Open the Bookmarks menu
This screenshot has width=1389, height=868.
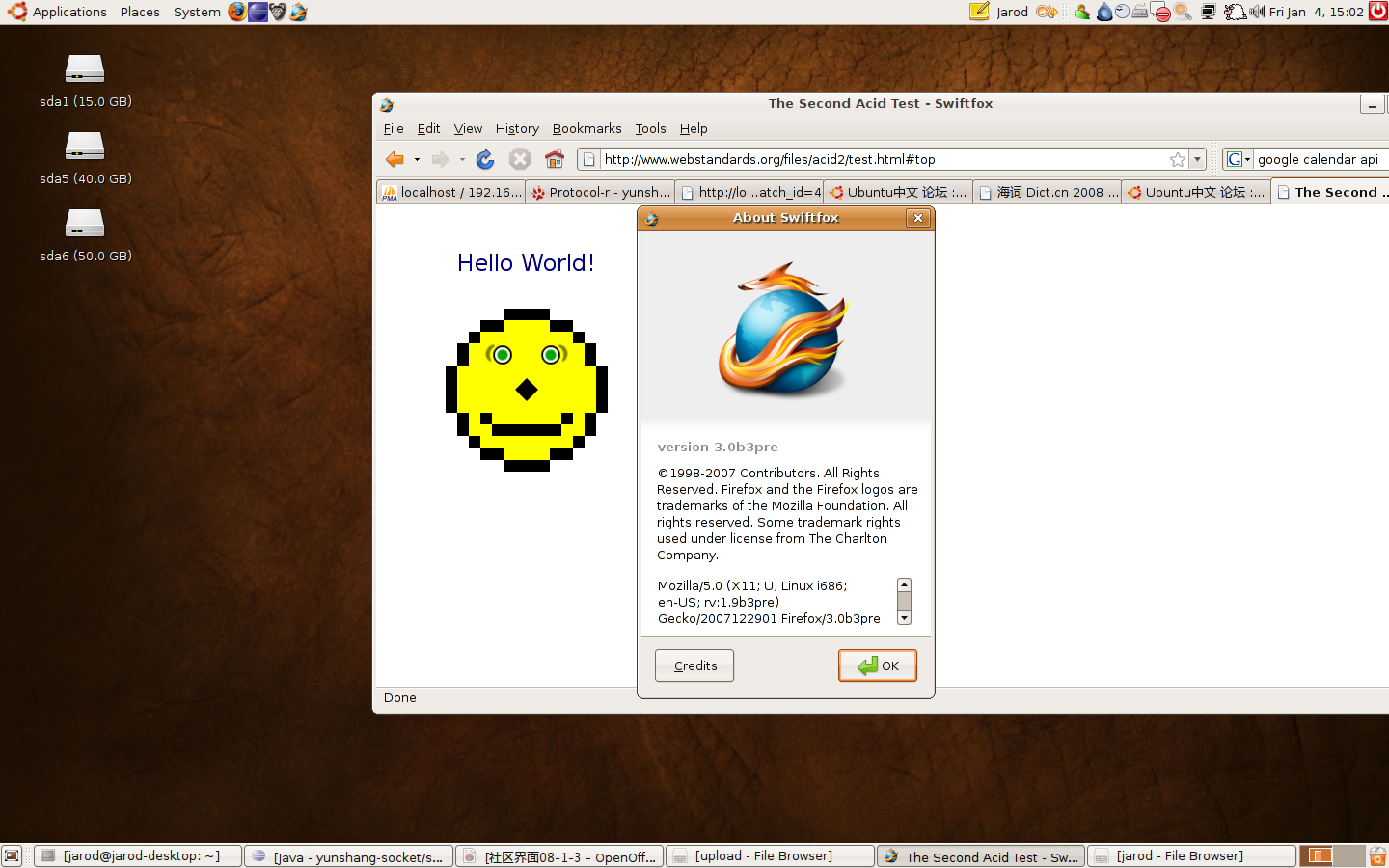pyautogui.click(x=586, y=128)
